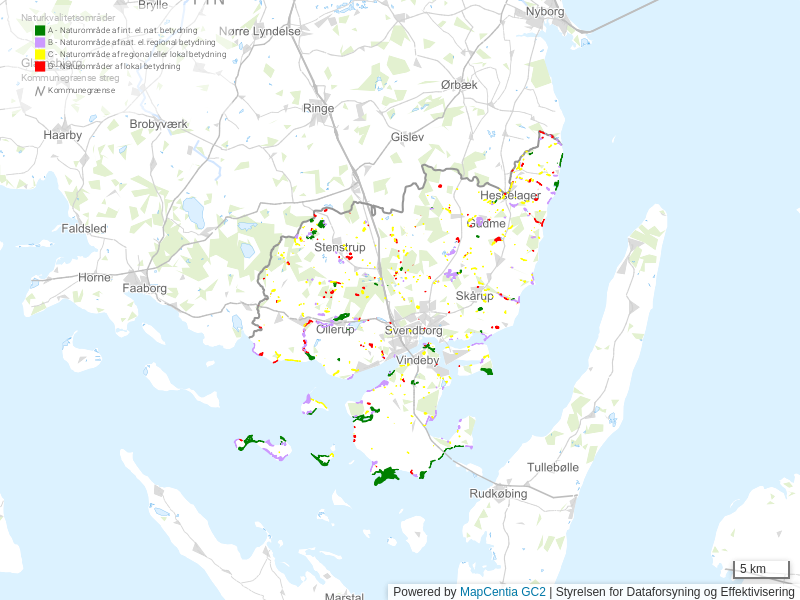Click the Styrelsen for Dataforsyning attribution text
Screen dimensions: 800x600
point(675,592)
